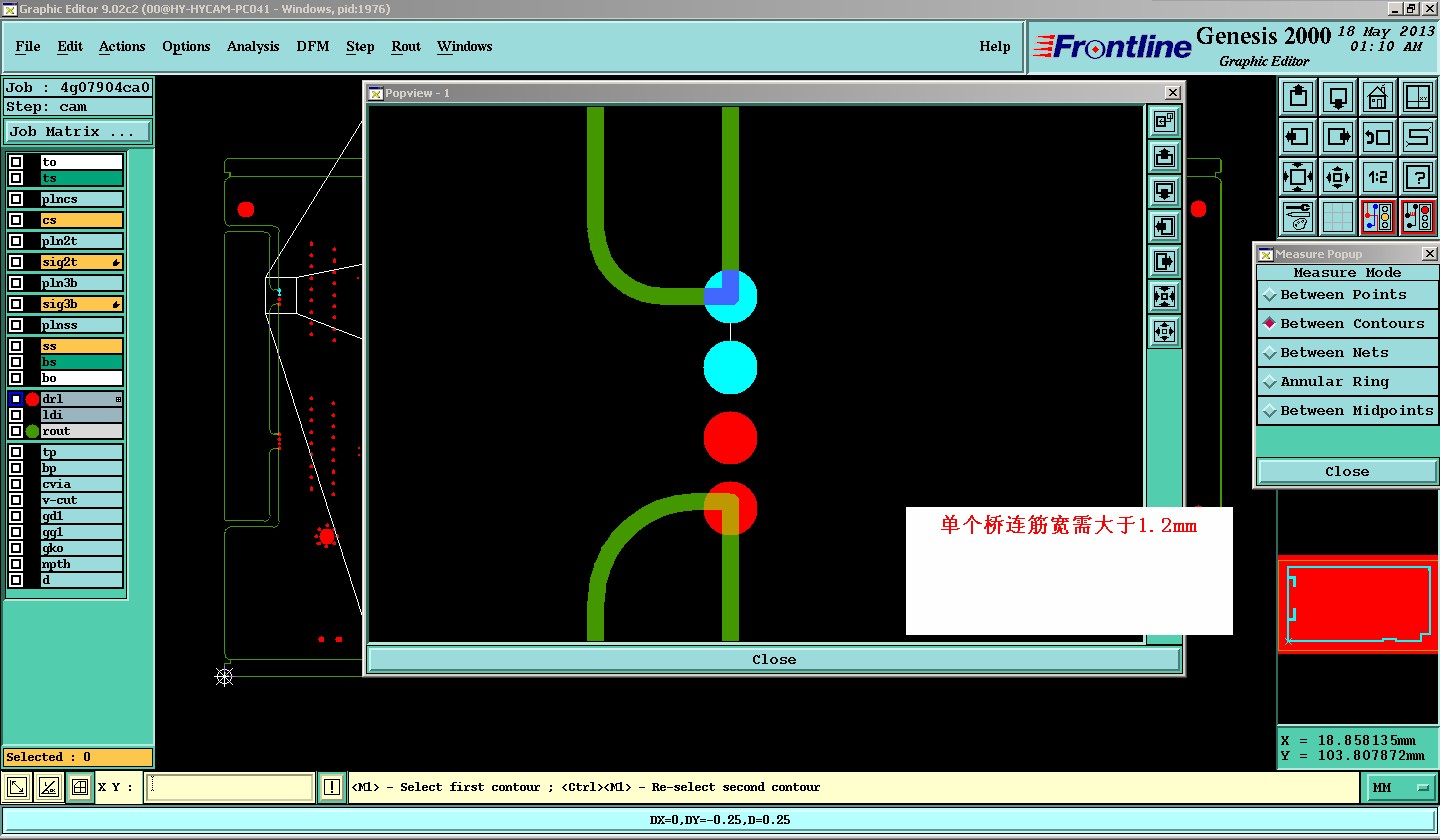Click the previous view return icon
Image resolution: width=1440 pixels, height=840 pixels.
pyautogui.click(x=1378, y=137)
